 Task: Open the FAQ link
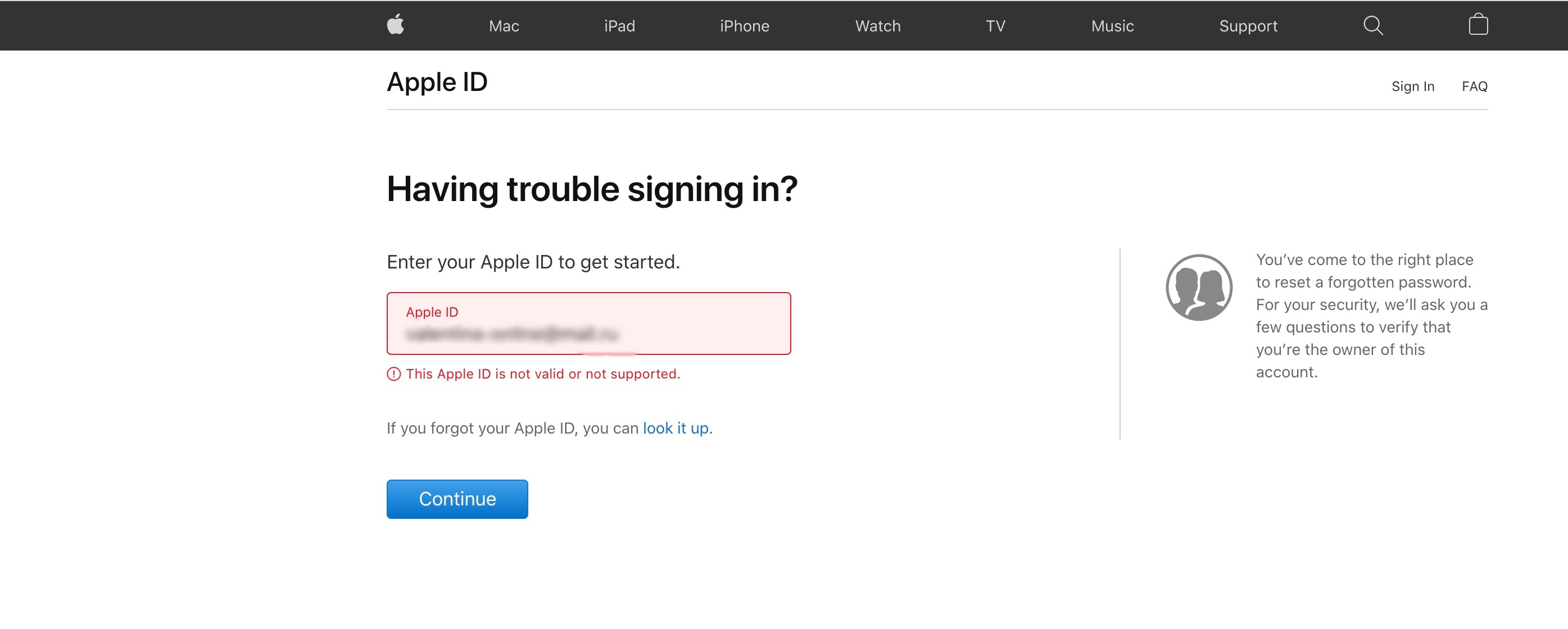pos(1474,86)
